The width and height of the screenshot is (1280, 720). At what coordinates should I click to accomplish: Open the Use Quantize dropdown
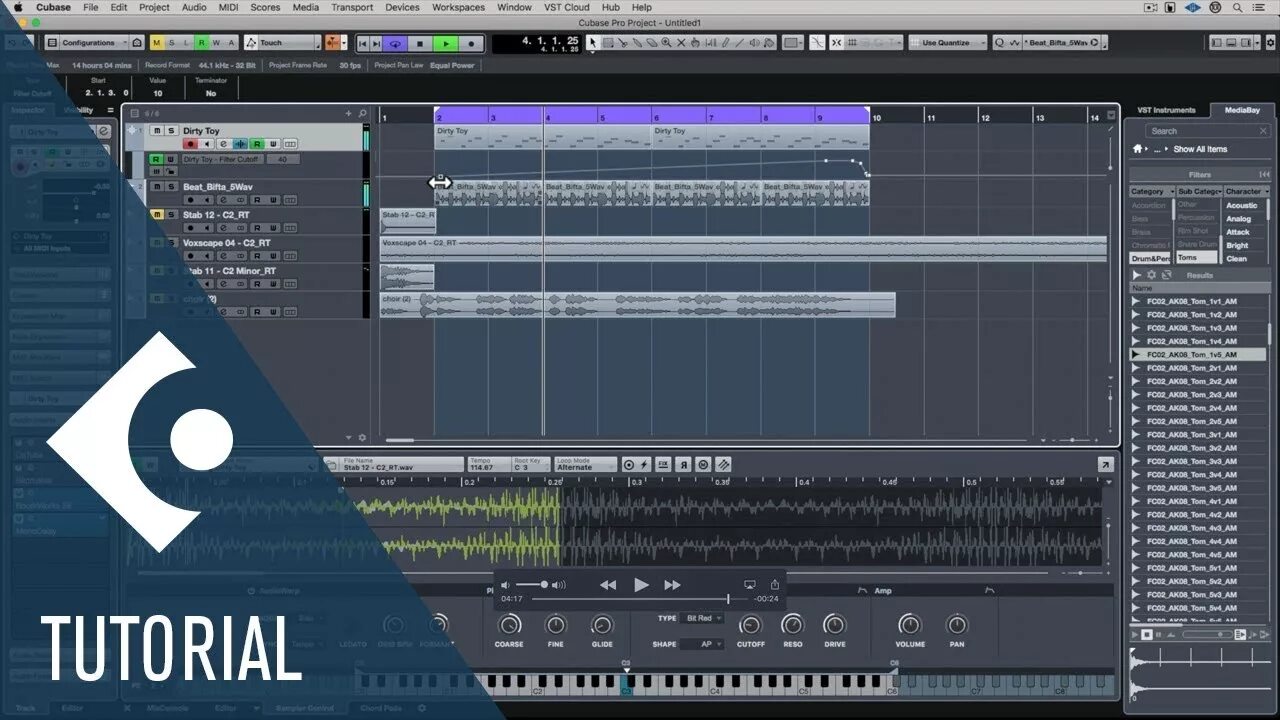[x=948, y=43]
